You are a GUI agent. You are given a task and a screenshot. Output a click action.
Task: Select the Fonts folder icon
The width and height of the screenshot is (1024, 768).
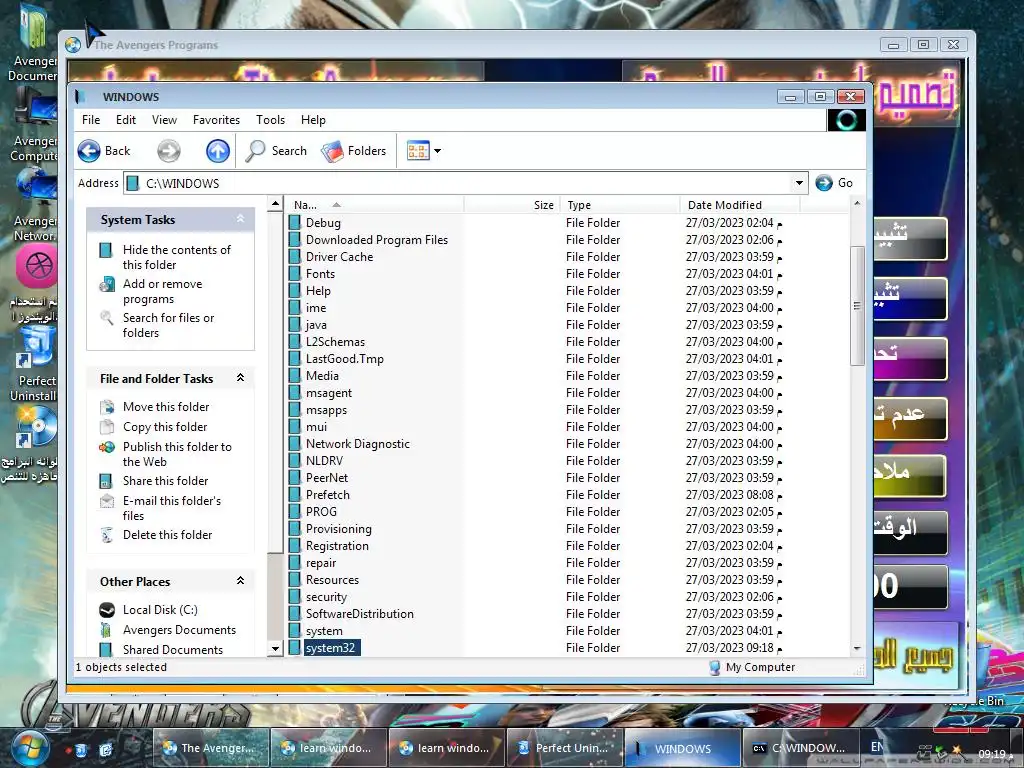pyautogui.click(x=295, y=274)
